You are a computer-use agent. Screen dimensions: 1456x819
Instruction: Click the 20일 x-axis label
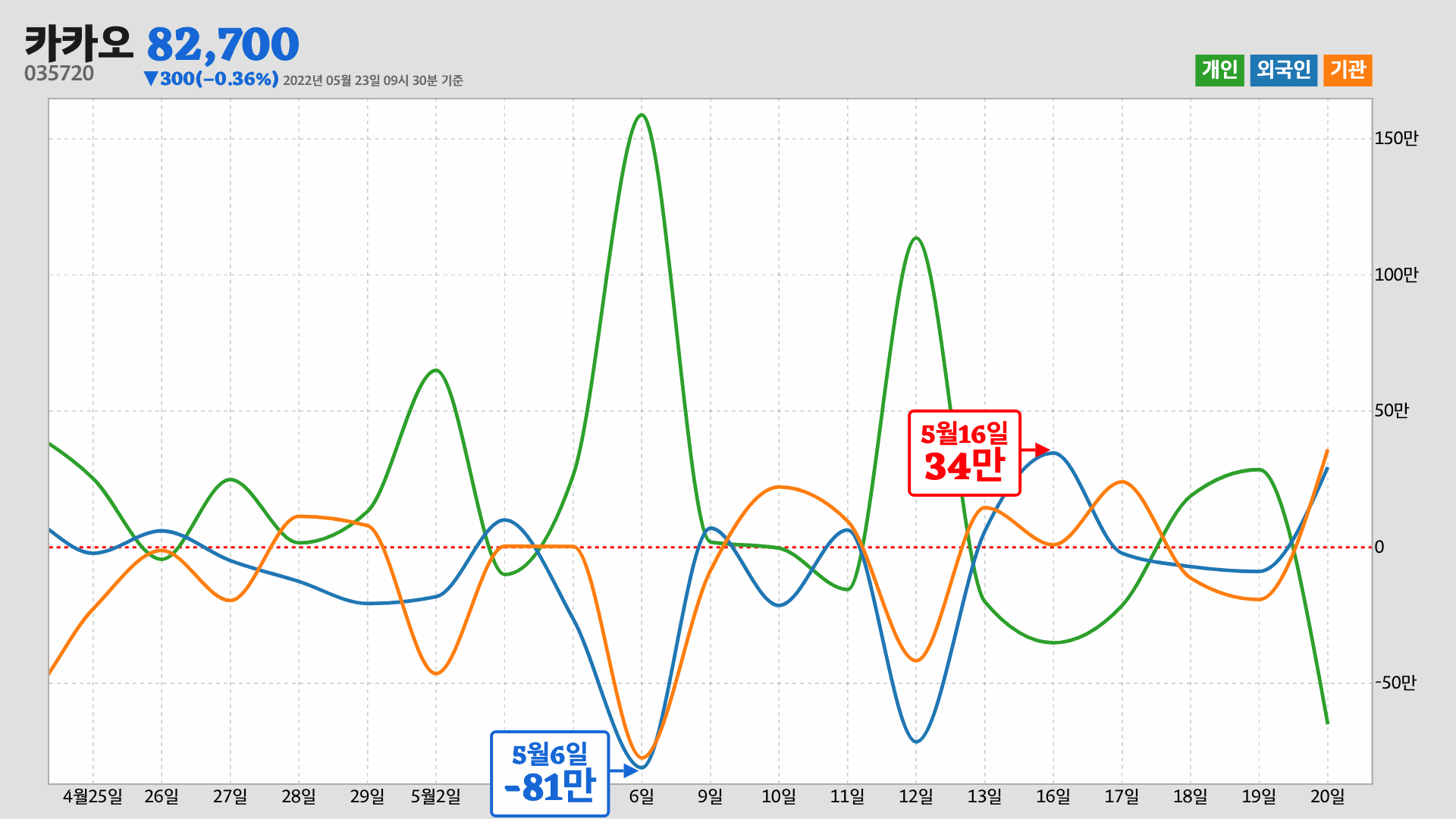click(x=1328, y=796)
